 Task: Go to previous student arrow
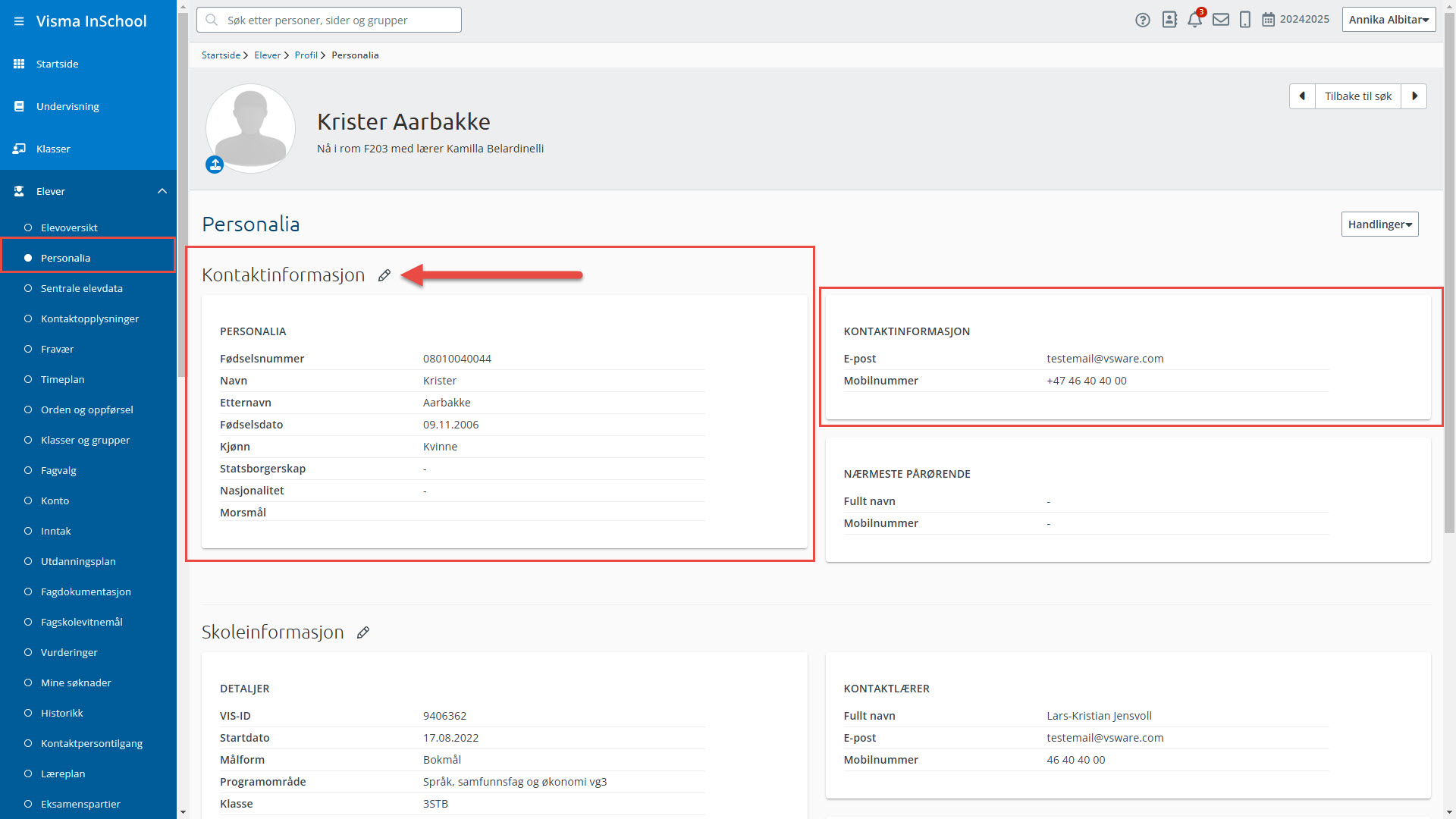click(x=1302, y=96)
